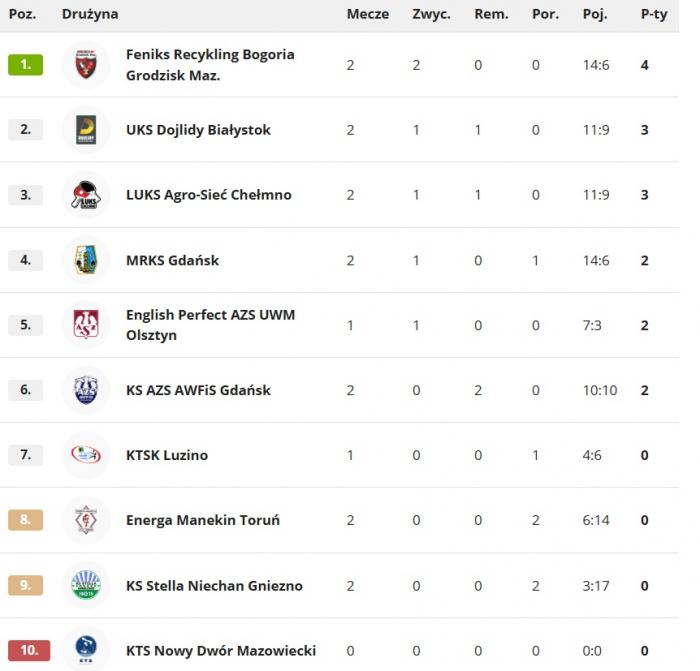Click the Zwyc. column header
The image size is (700, 671).
pos(431,15)
